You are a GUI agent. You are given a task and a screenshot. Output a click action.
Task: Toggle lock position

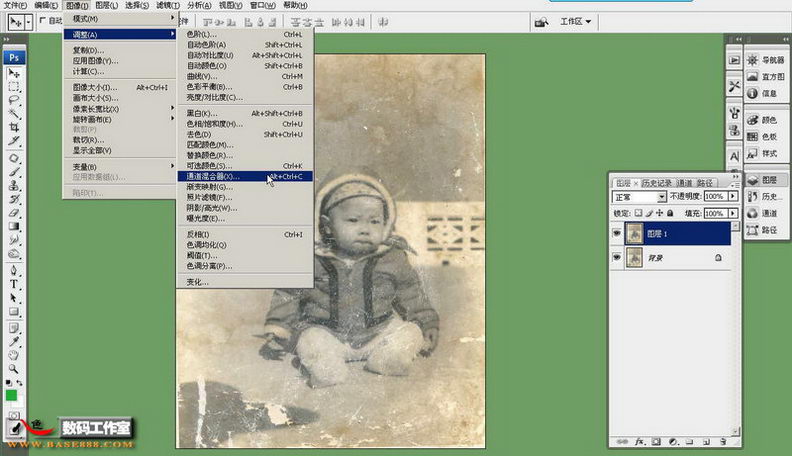(x=659, y=213)
